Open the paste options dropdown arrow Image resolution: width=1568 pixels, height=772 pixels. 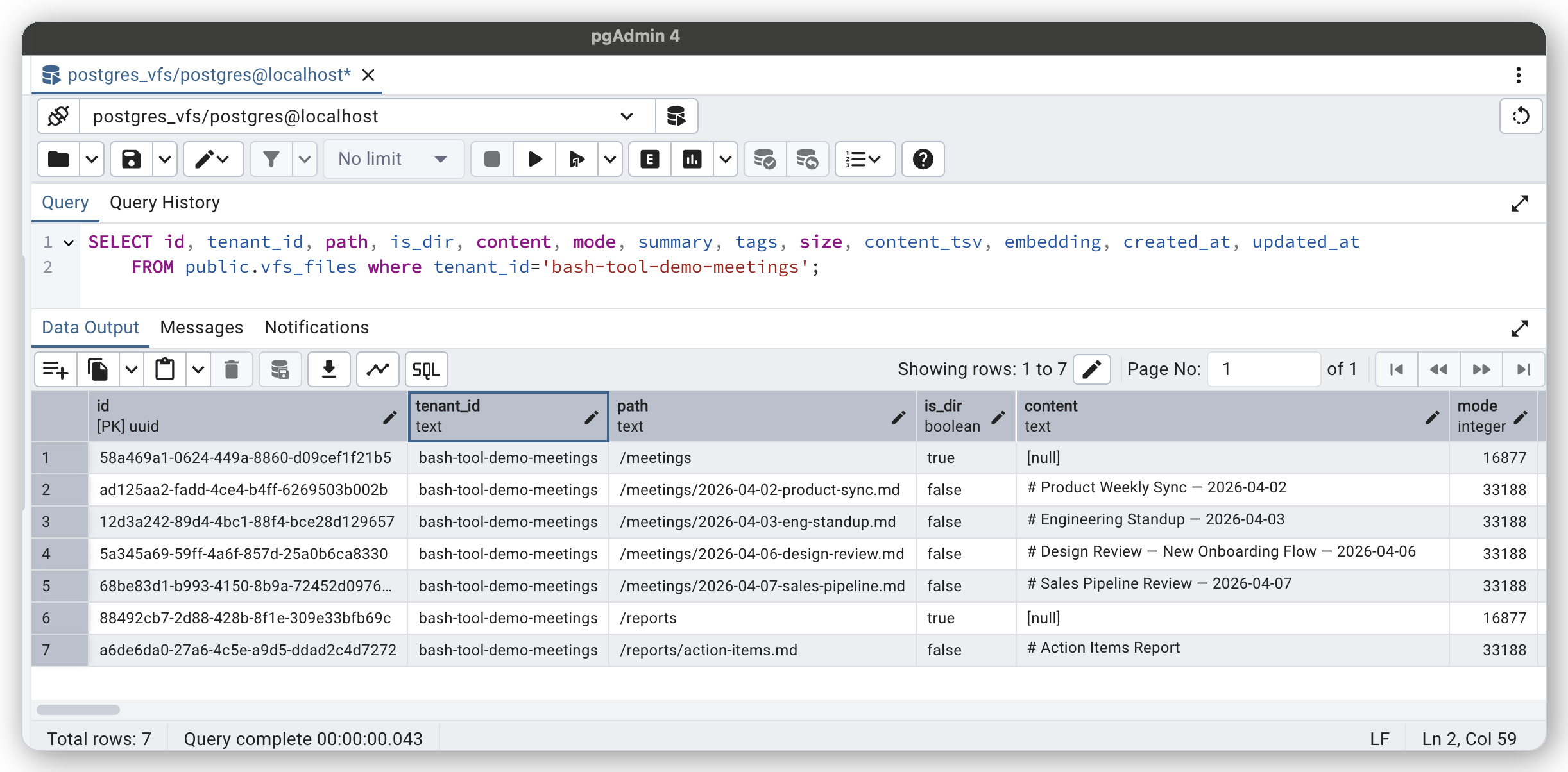click(198, 369)
